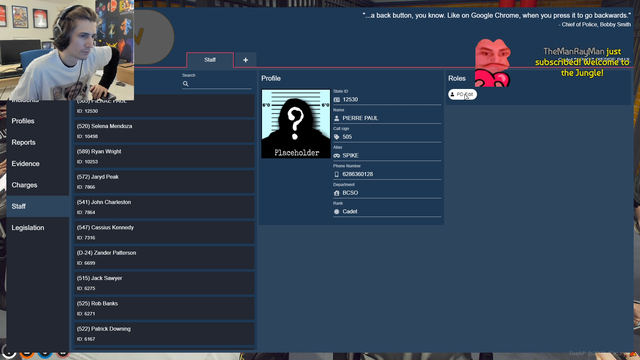
Task: Click the Name person icon
Action: pos(336,118)
